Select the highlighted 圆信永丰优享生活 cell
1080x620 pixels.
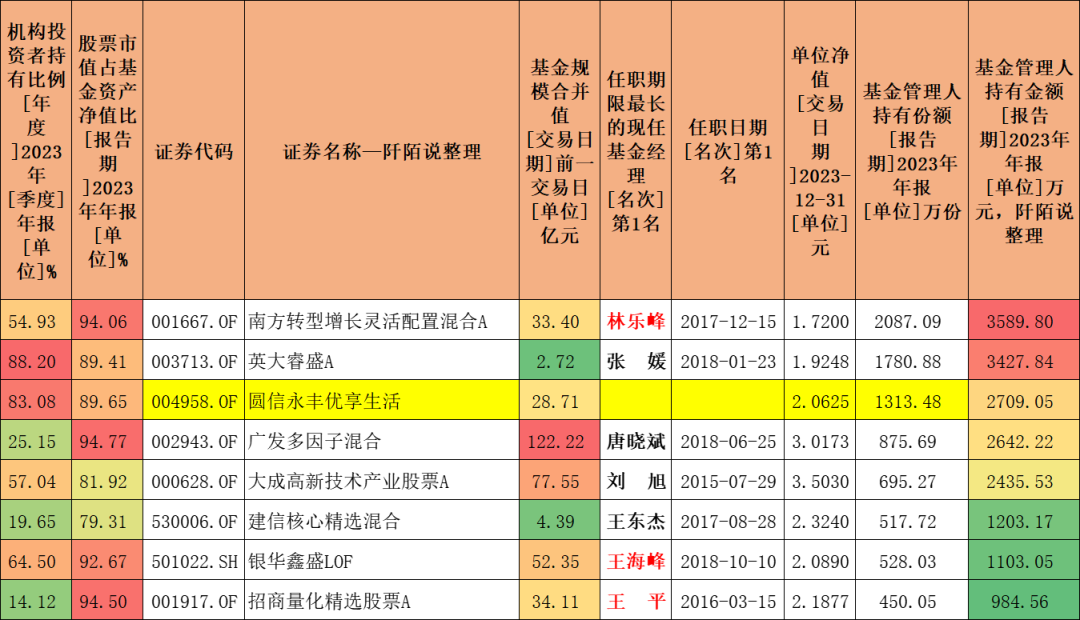[x=382, y=401]
